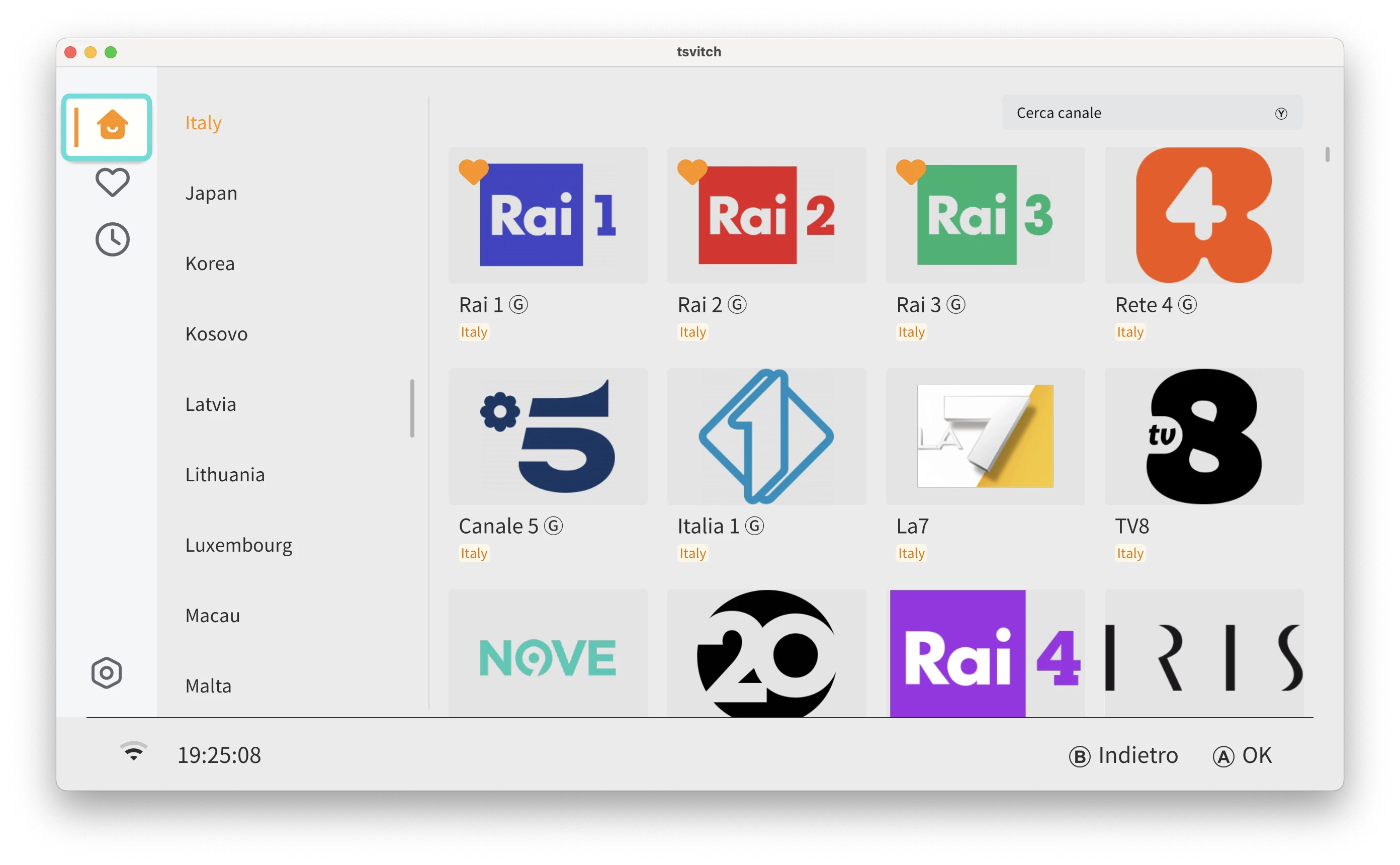
Task: Select Macau in the country list
Action: pyautogui.click(x=212, y=616)
